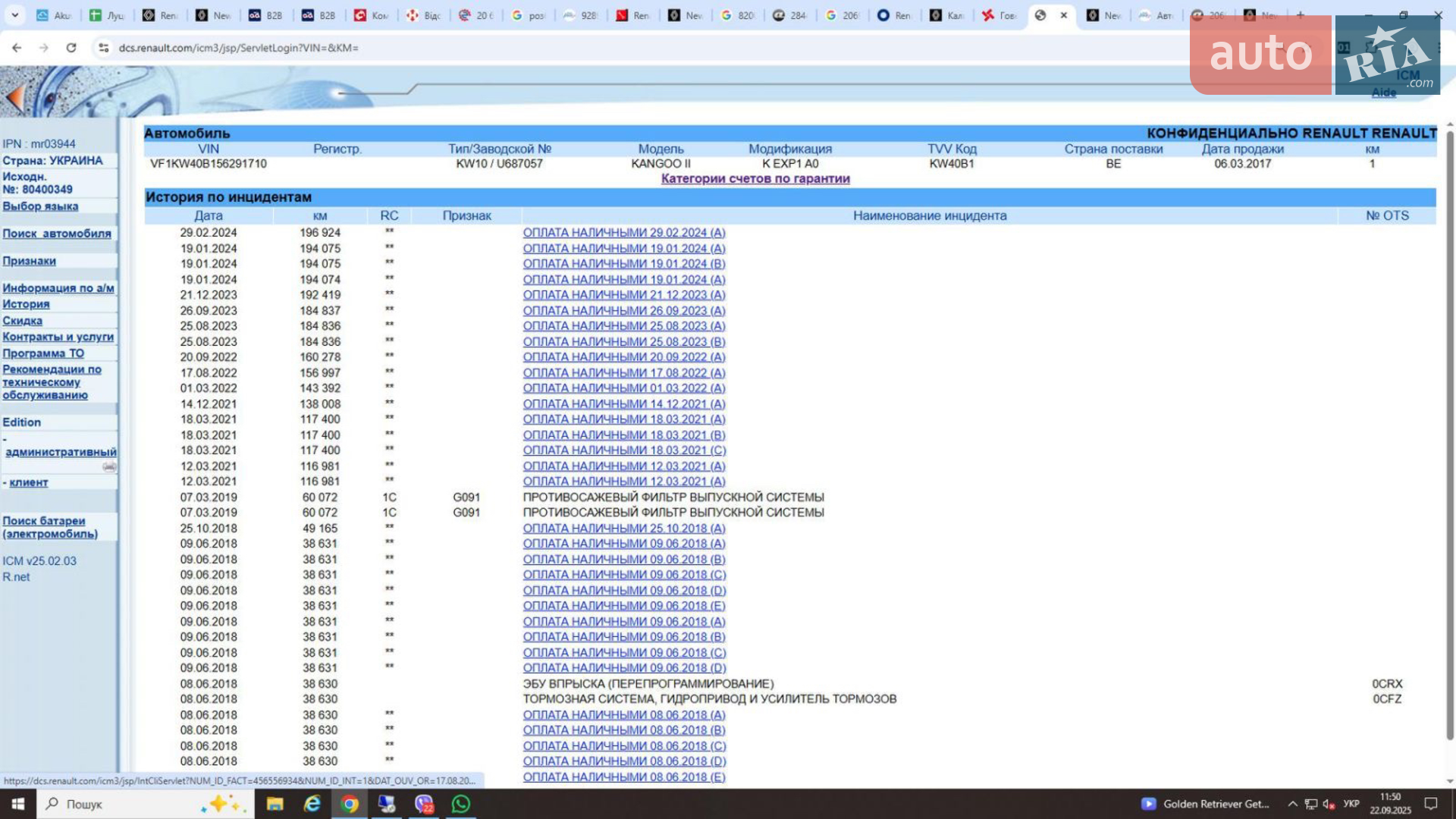Open WhatsApp from the taskbar
The height and width of the screenshot is (819, 1456).
coord(460,804)
